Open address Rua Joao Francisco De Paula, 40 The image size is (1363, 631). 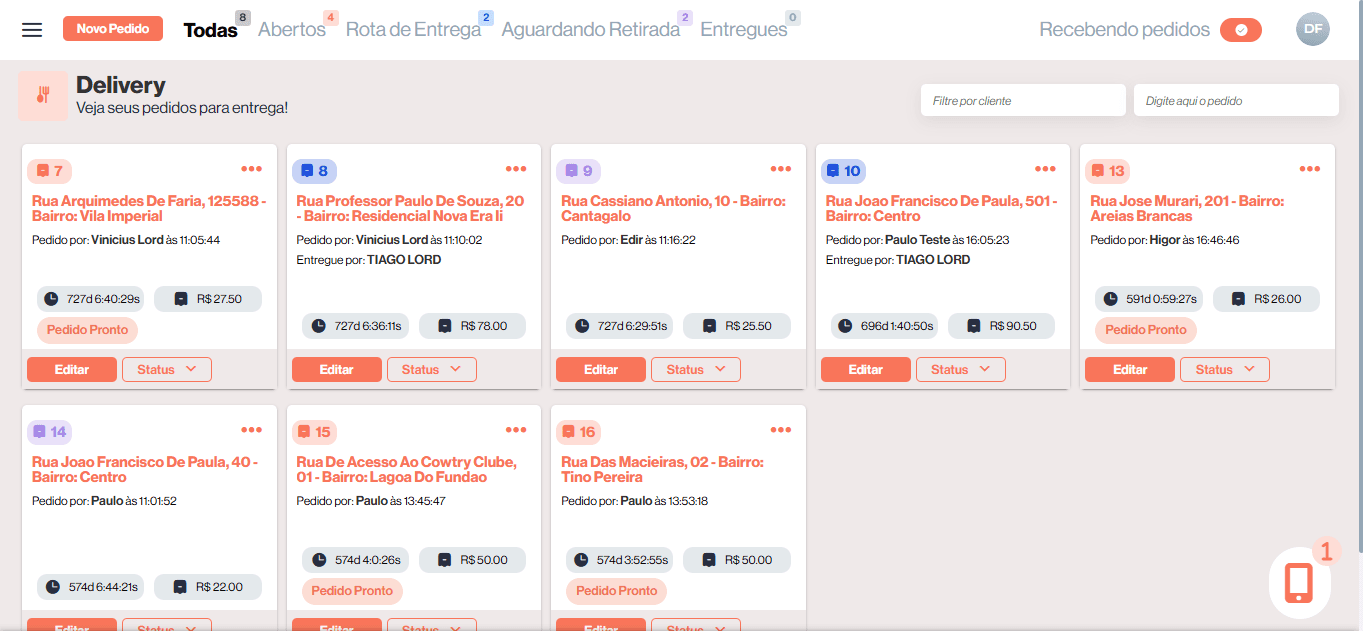tap(145, 470)
